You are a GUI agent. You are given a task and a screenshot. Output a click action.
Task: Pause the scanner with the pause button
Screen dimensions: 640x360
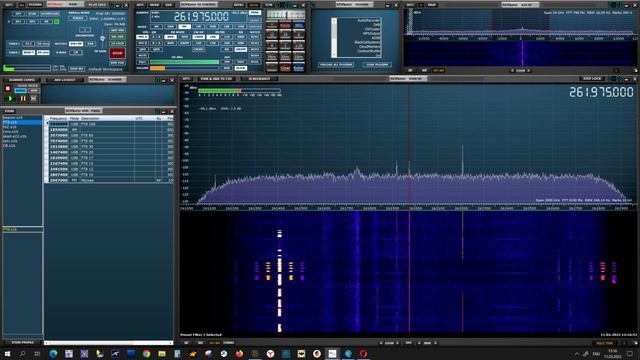(23, 98)
